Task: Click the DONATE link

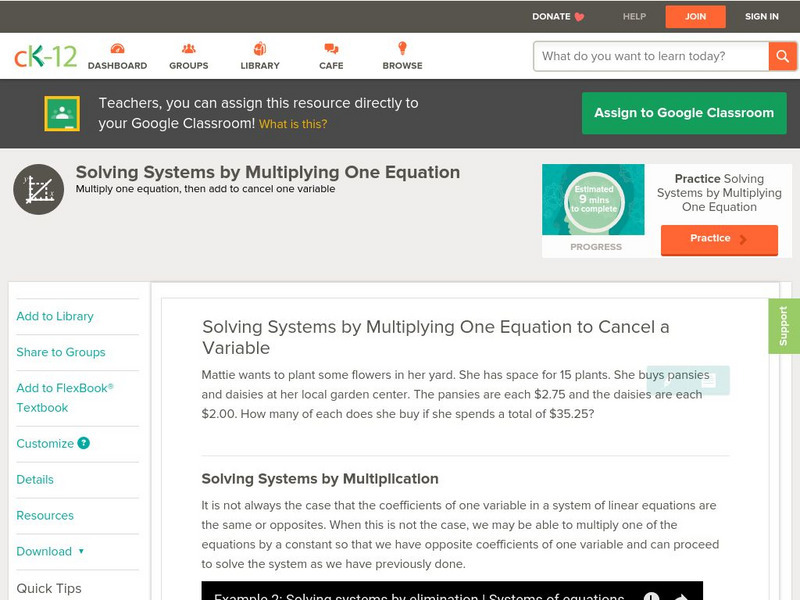Action: [x=551, y=17]
